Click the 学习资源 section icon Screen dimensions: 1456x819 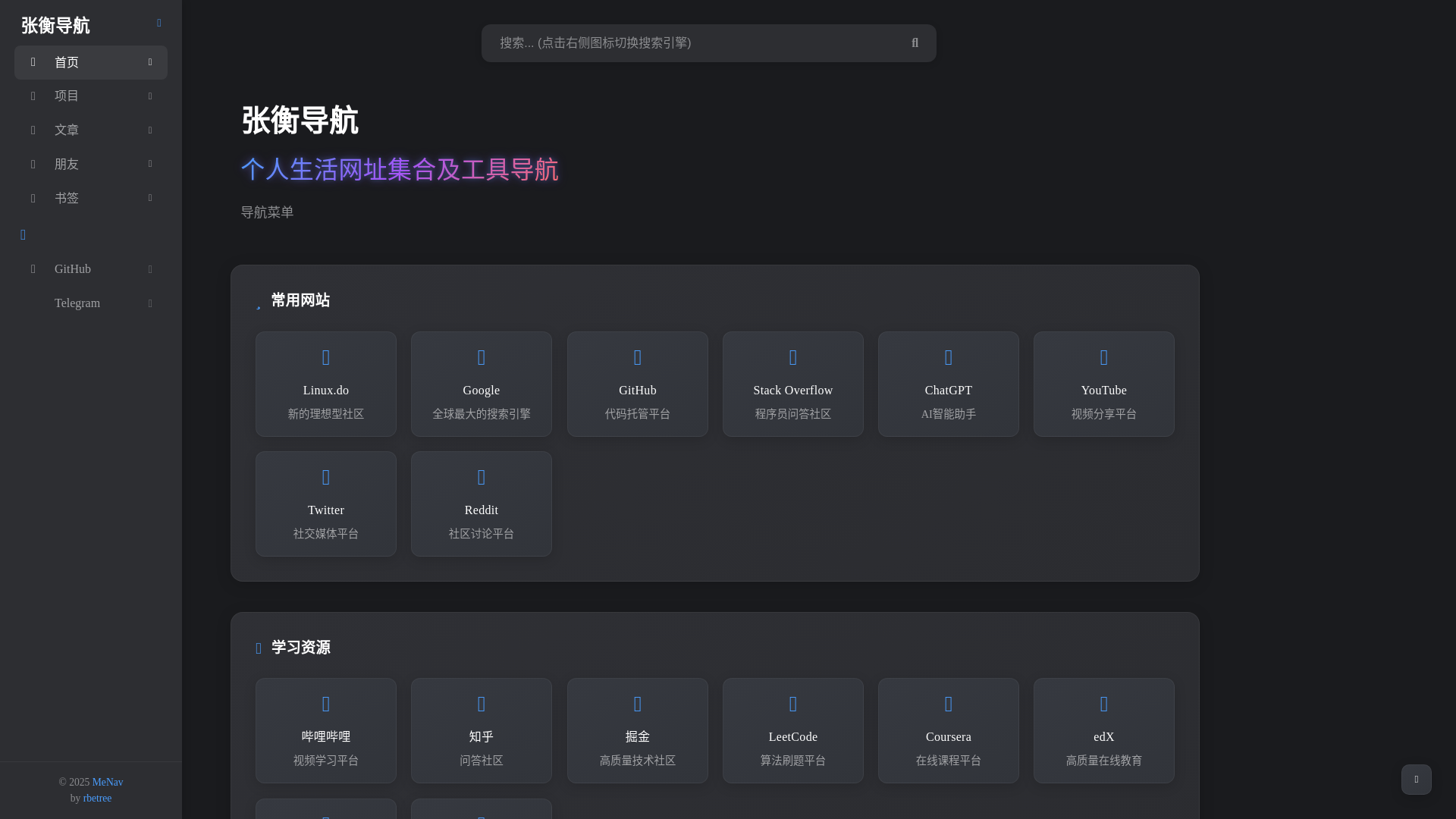(259, 648)
